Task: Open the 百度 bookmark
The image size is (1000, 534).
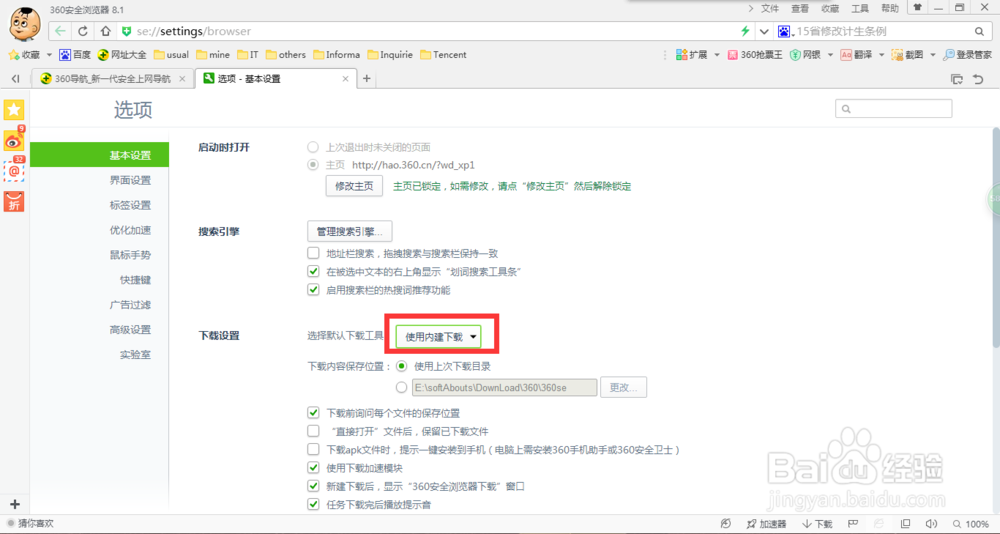Action: tap(75, 55)
